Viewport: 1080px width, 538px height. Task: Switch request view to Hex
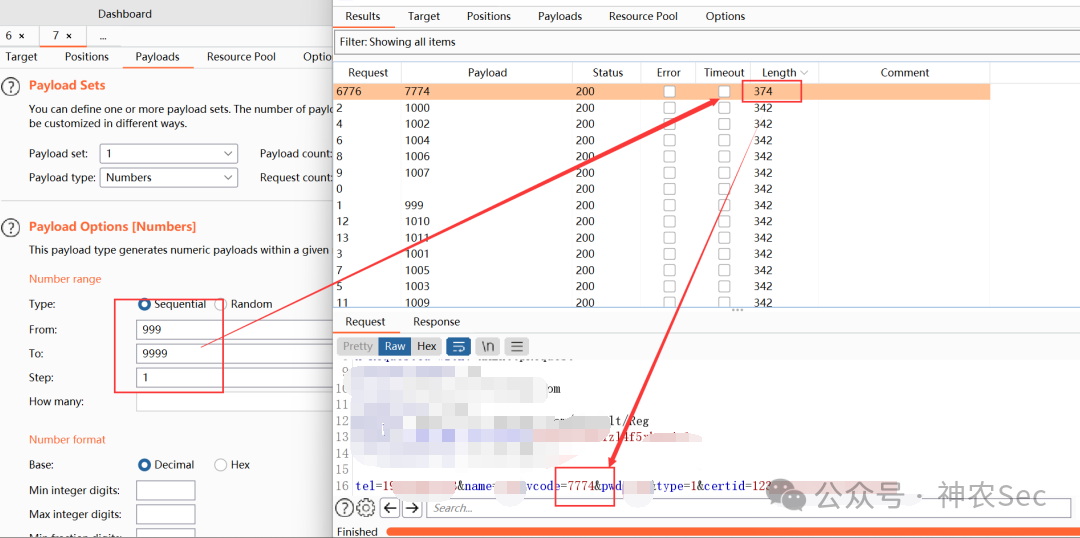[x=427, y=346]
